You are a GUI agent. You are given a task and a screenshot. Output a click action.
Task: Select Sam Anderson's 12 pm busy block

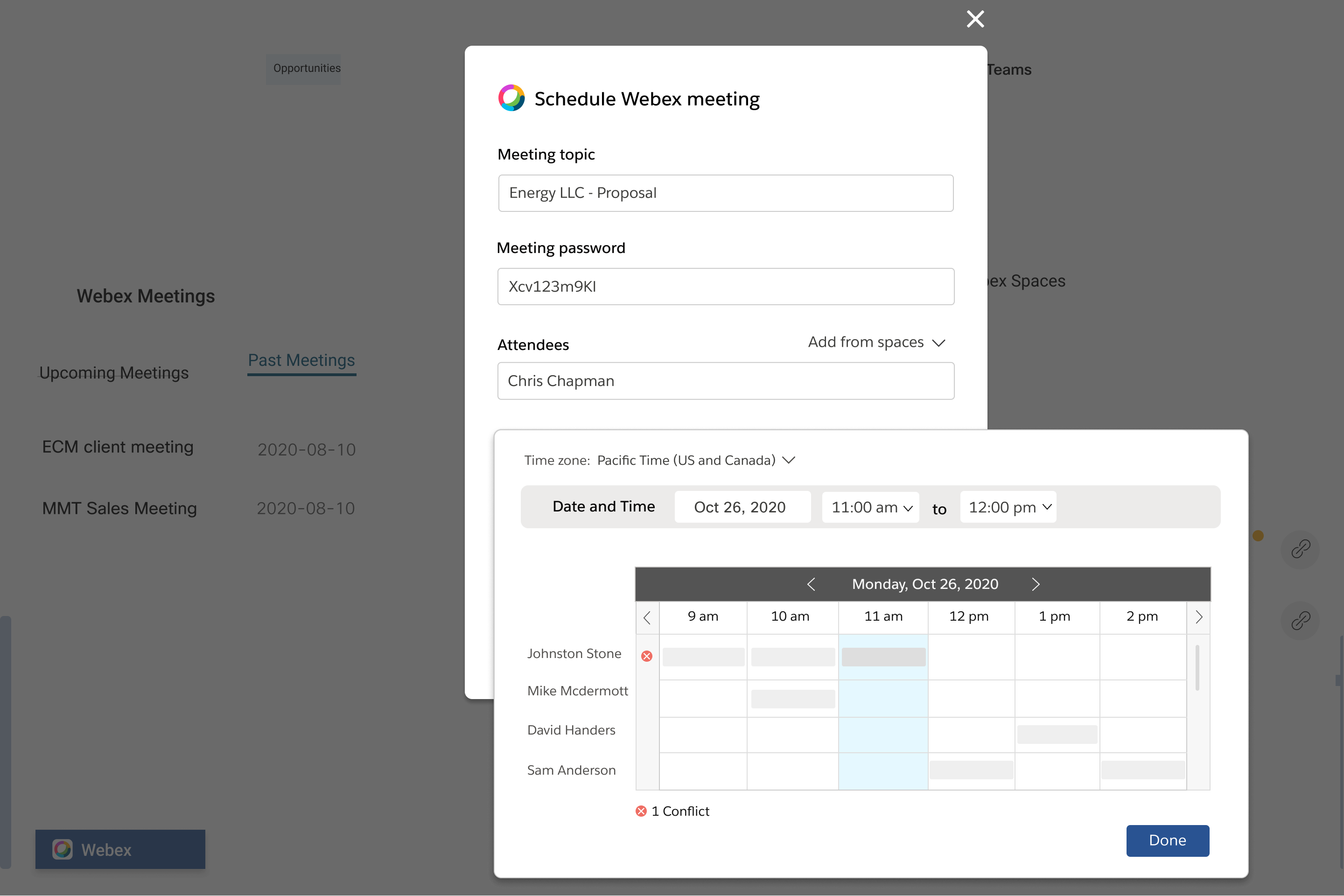pos(972,770)
